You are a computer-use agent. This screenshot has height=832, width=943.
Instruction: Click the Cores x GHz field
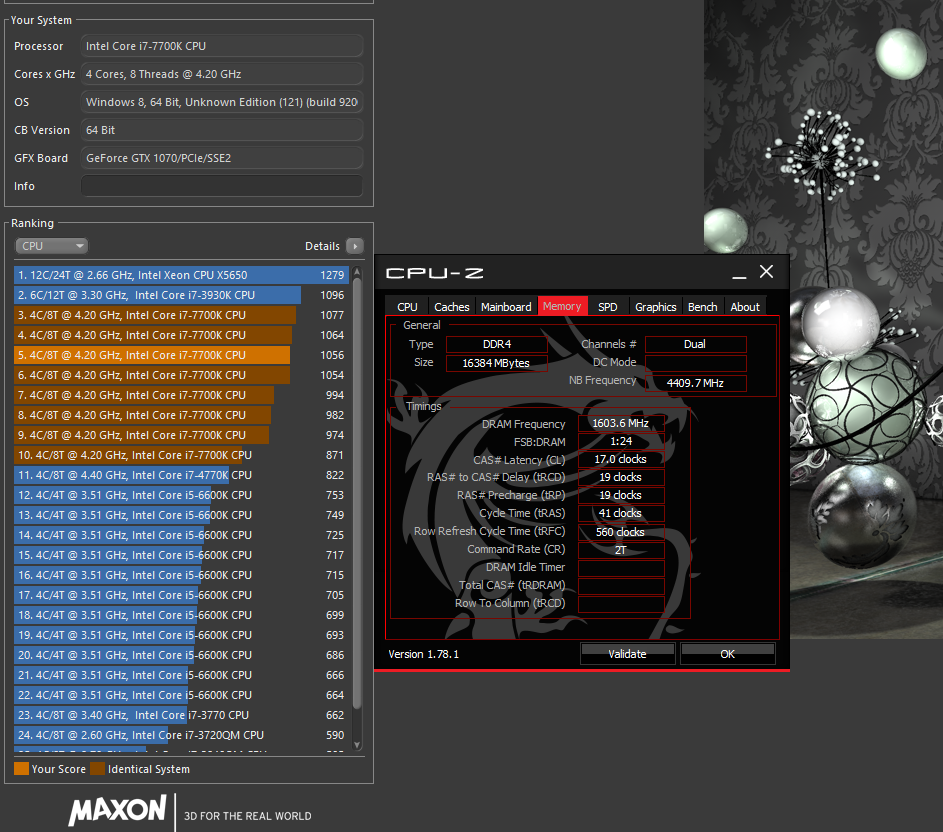pos(222,74)
